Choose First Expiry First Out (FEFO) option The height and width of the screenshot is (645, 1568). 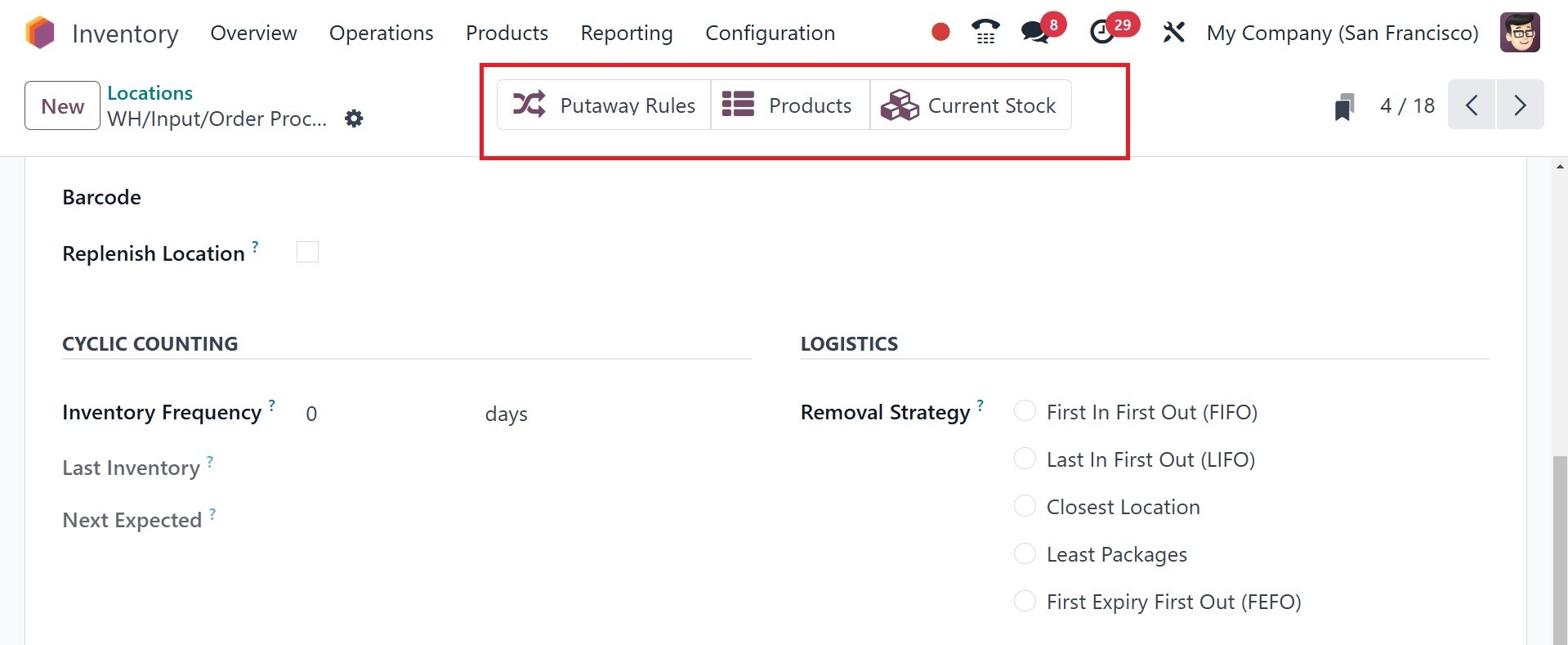coord(1025,601)
